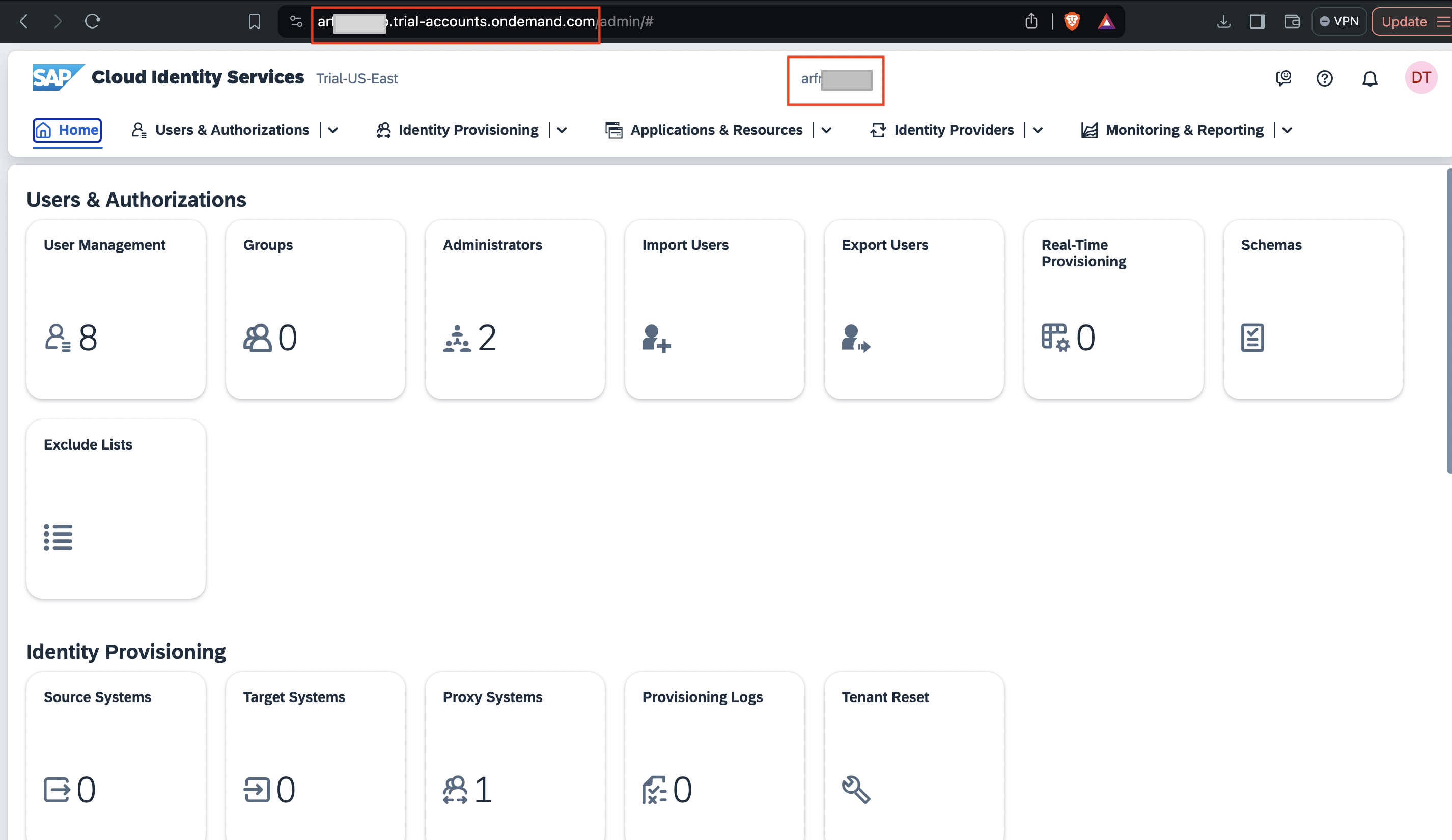Viewport: 1452px width, 840px height.
Task: Click the Update browser button
Action: click(x=1412, y=22)
